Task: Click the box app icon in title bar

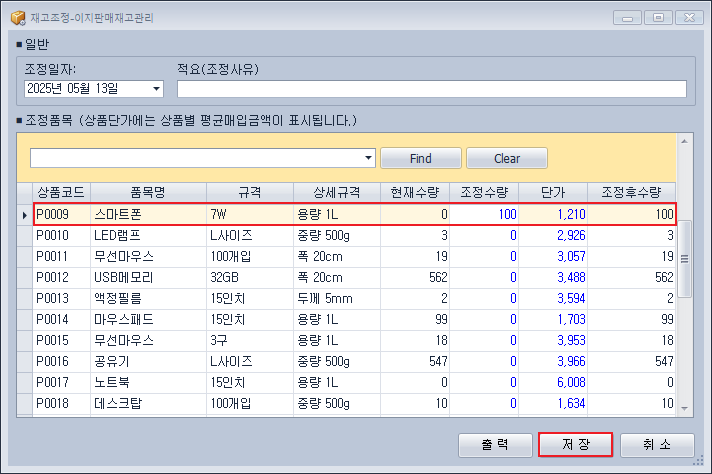Action: click(x=18, y=18)
